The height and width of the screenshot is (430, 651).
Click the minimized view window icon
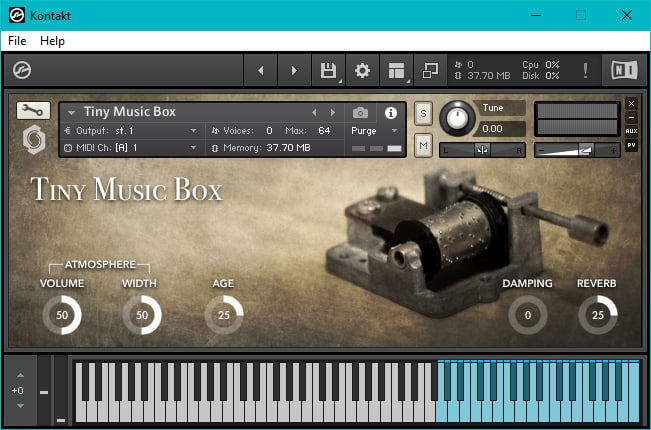430,71
